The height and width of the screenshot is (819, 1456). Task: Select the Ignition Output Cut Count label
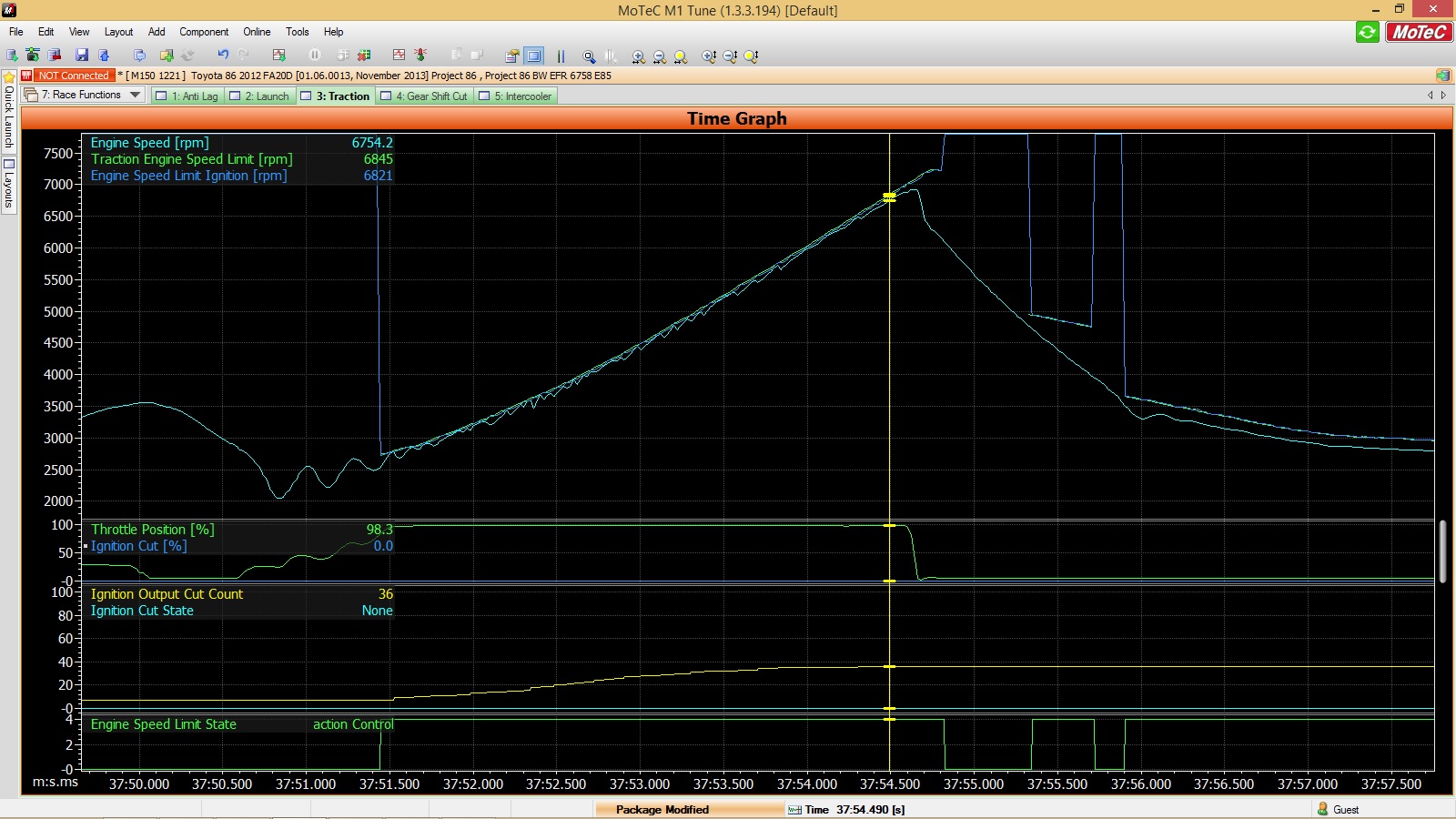167,594
